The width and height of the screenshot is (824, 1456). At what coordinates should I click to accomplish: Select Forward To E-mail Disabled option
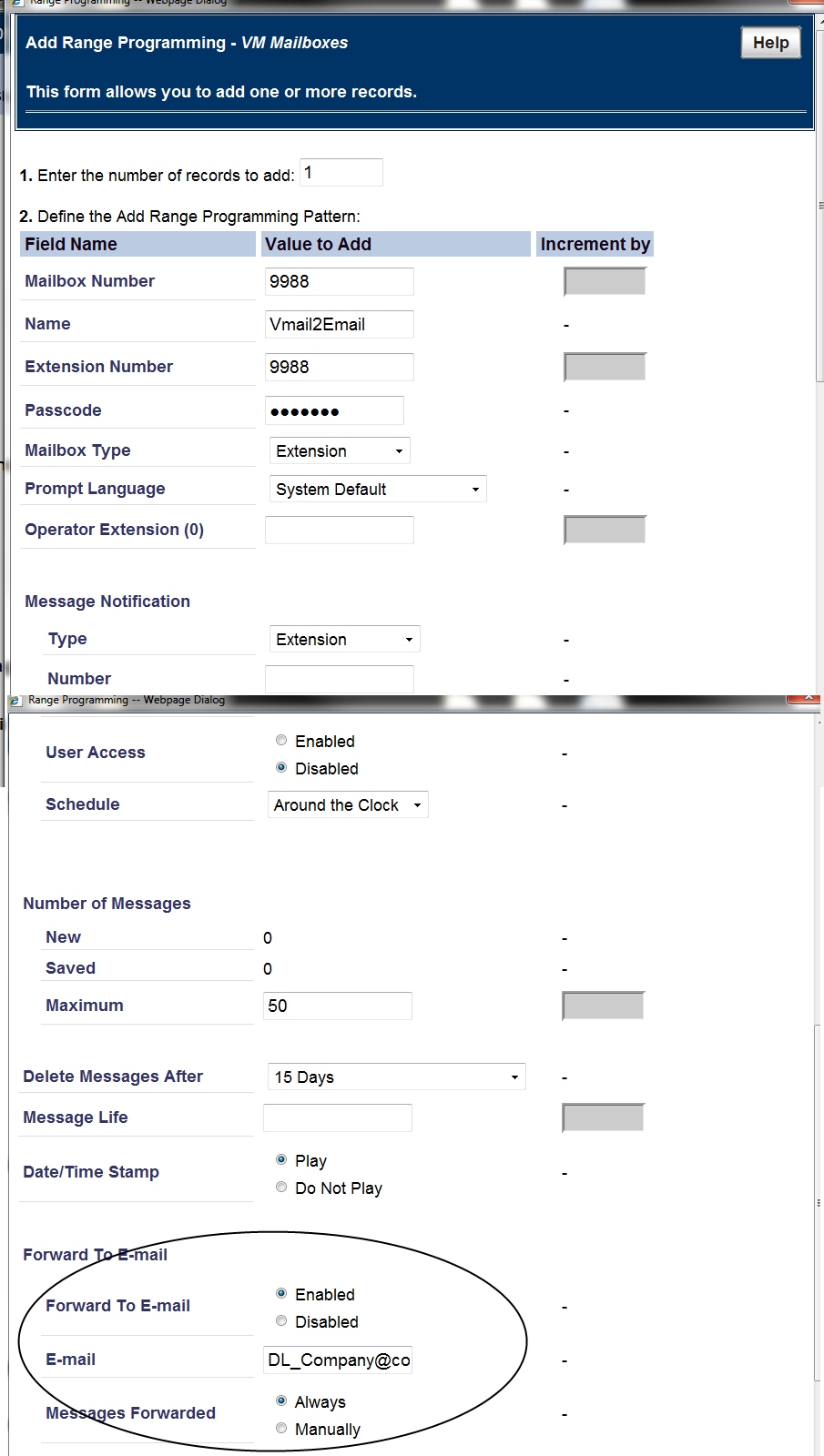click(x=281, y=1321)
